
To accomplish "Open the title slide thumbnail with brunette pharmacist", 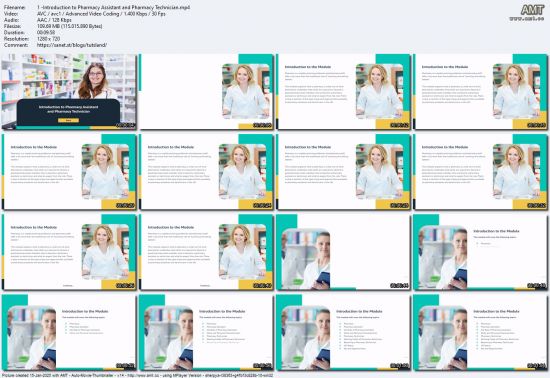I will point(69,92).
